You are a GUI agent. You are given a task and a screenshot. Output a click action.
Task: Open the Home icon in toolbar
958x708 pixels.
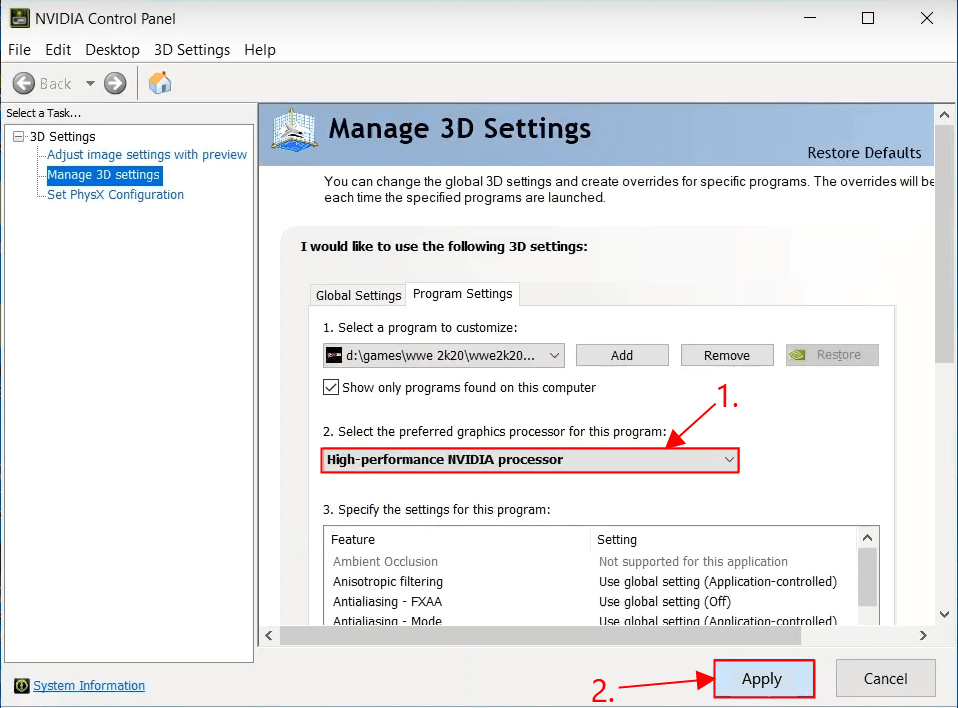point(160,83)
